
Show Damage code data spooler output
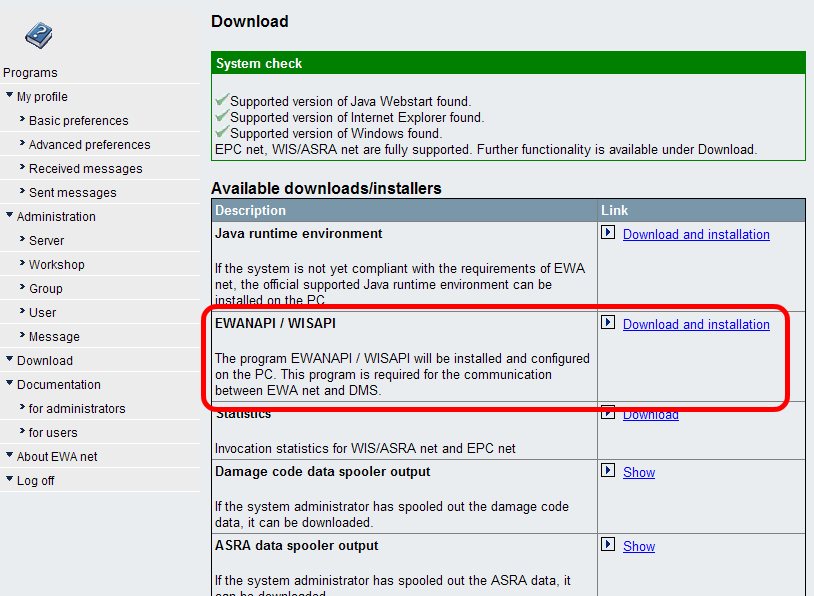point(639,473)
